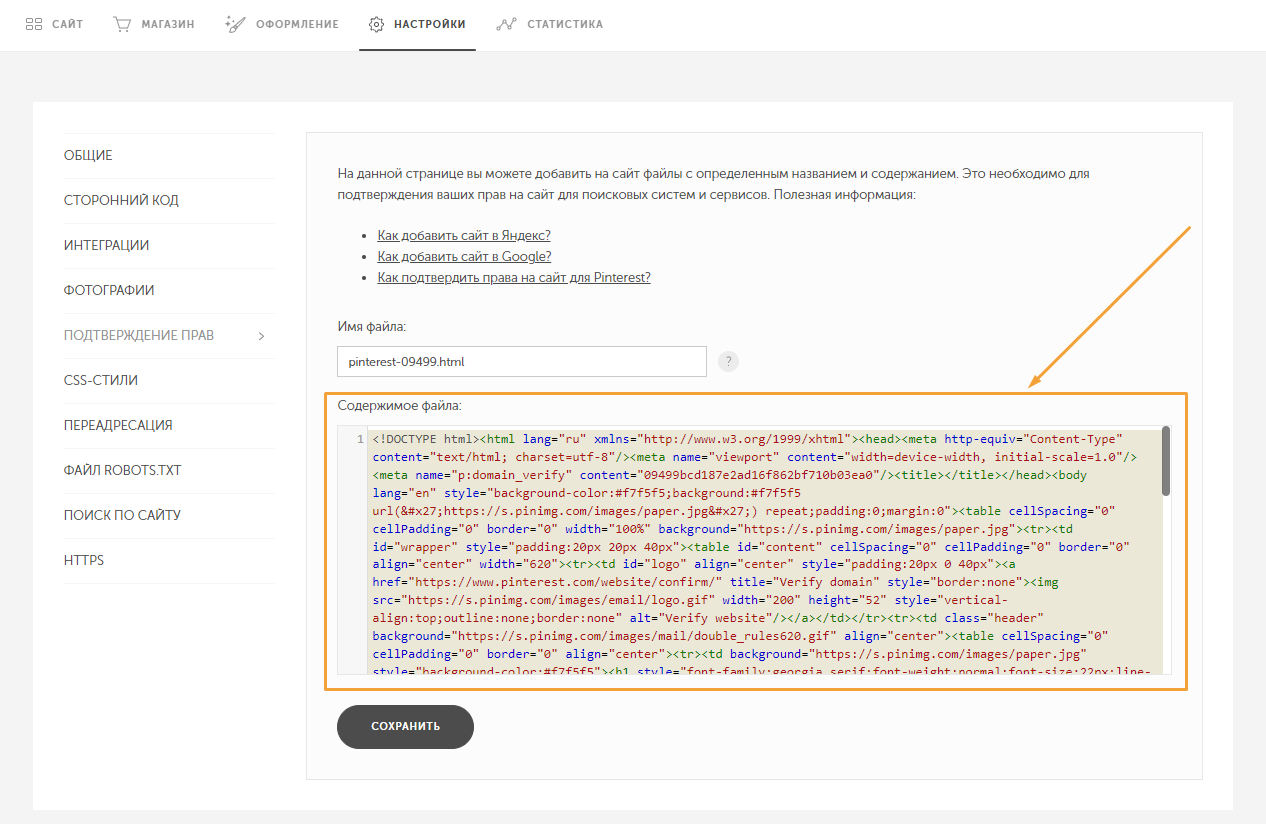Open the Pinterest rights confirmation link
1266x824 pixels.
(x=513, y=277)
